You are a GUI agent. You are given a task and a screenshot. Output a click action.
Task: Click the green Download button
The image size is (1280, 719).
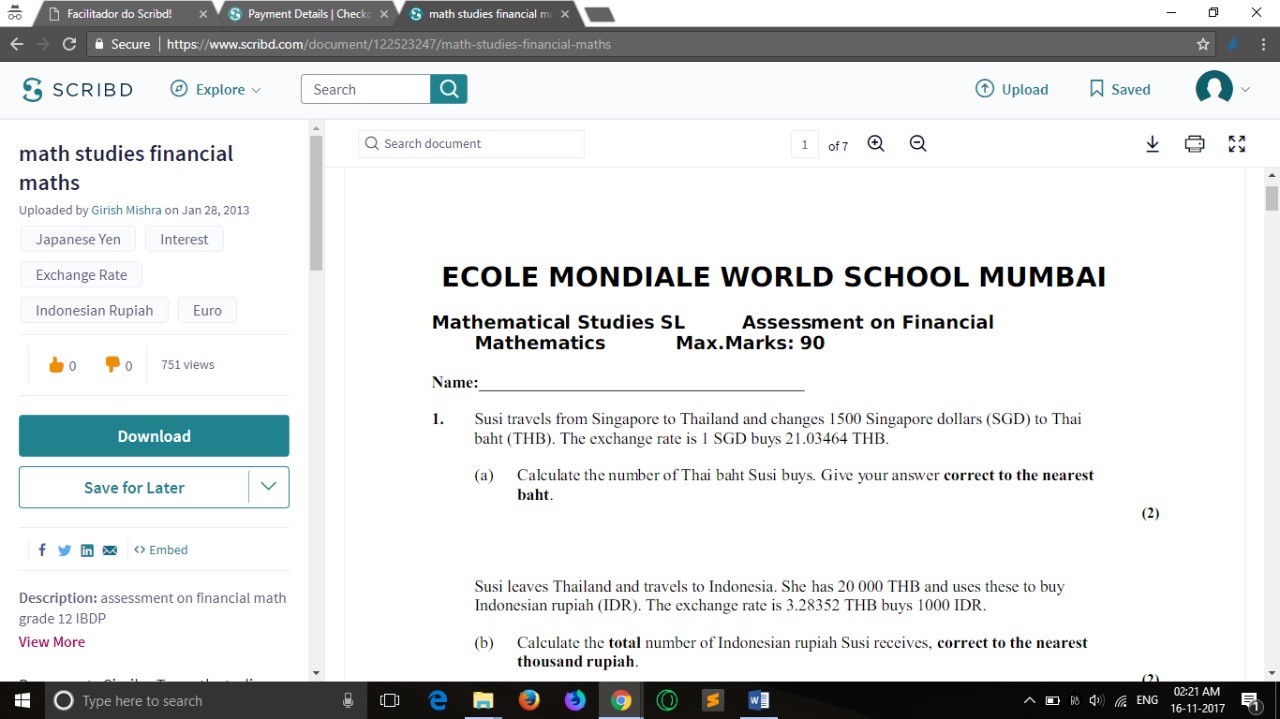click(x=154, y=436)
